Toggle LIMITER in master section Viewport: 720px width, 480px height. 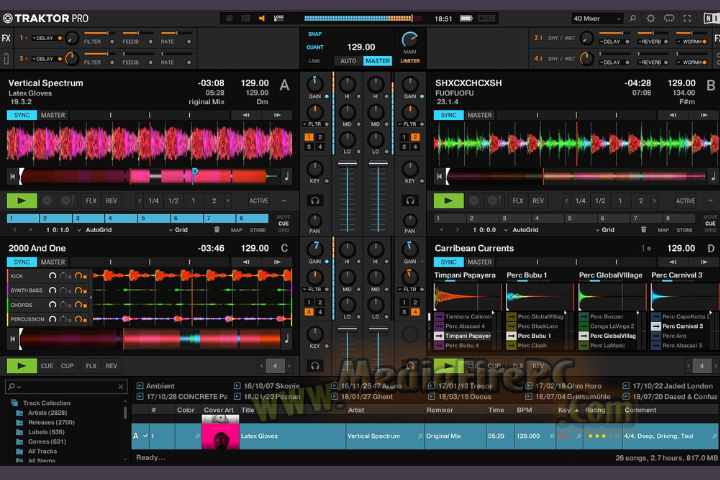pyautogui.click(x=410, y=61)
